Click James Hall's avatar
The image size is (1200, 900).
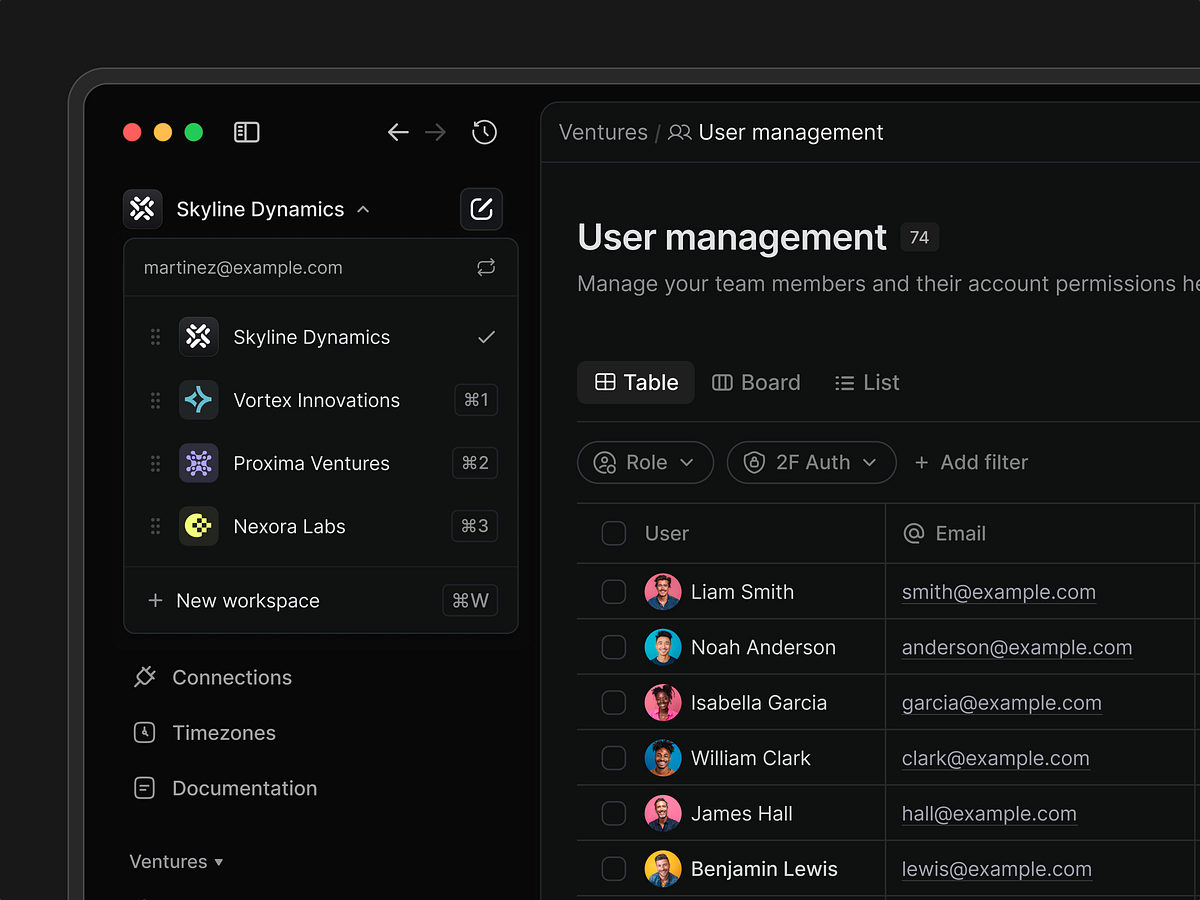(x=663, y=814)
